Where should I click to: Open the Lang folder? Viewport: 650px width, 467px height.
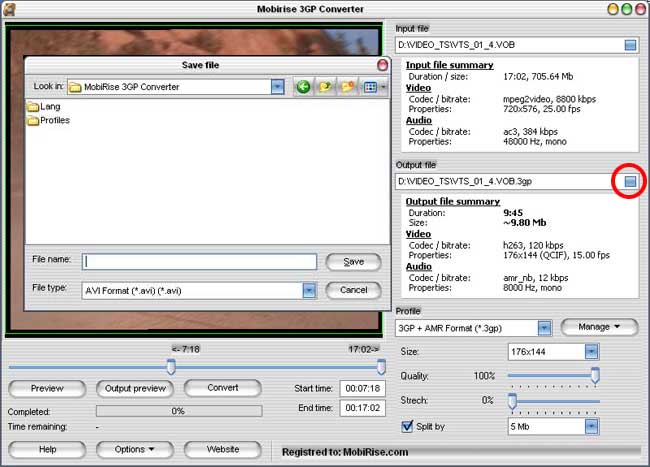(x=44, y=107)
